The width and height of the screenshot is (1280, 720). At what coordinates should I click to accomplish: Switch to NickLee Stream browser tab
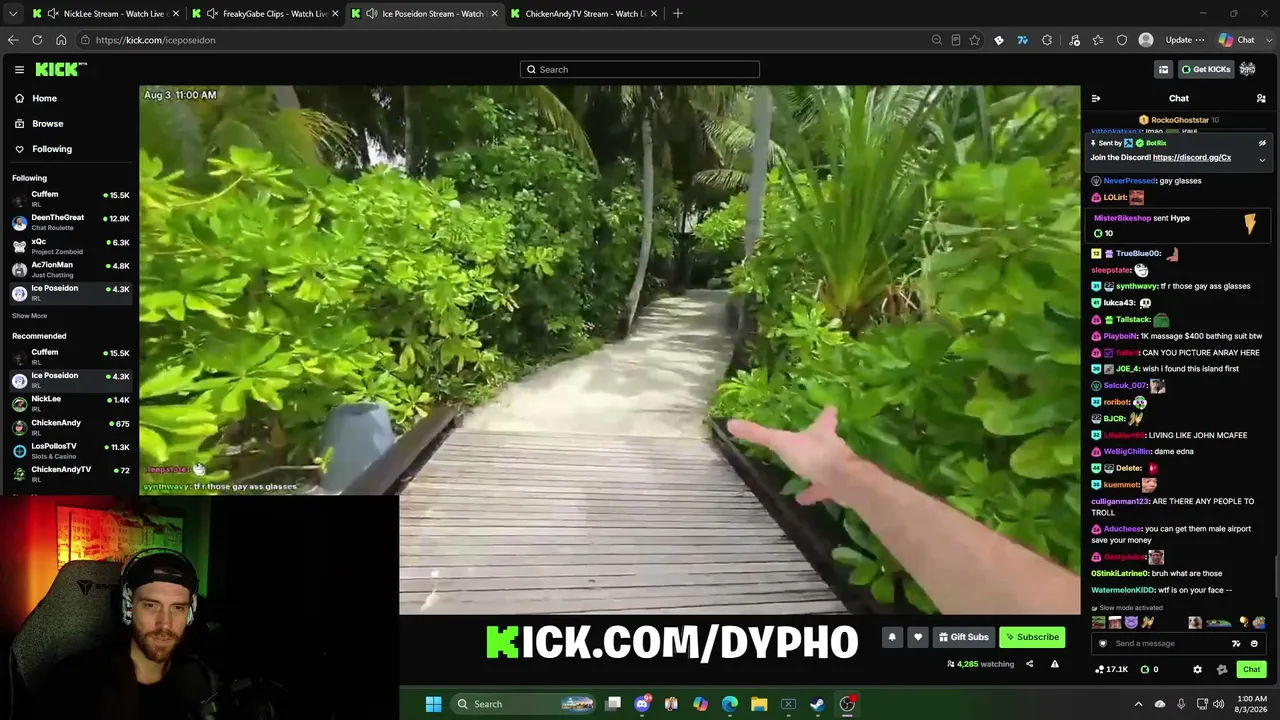coord(105,13)
